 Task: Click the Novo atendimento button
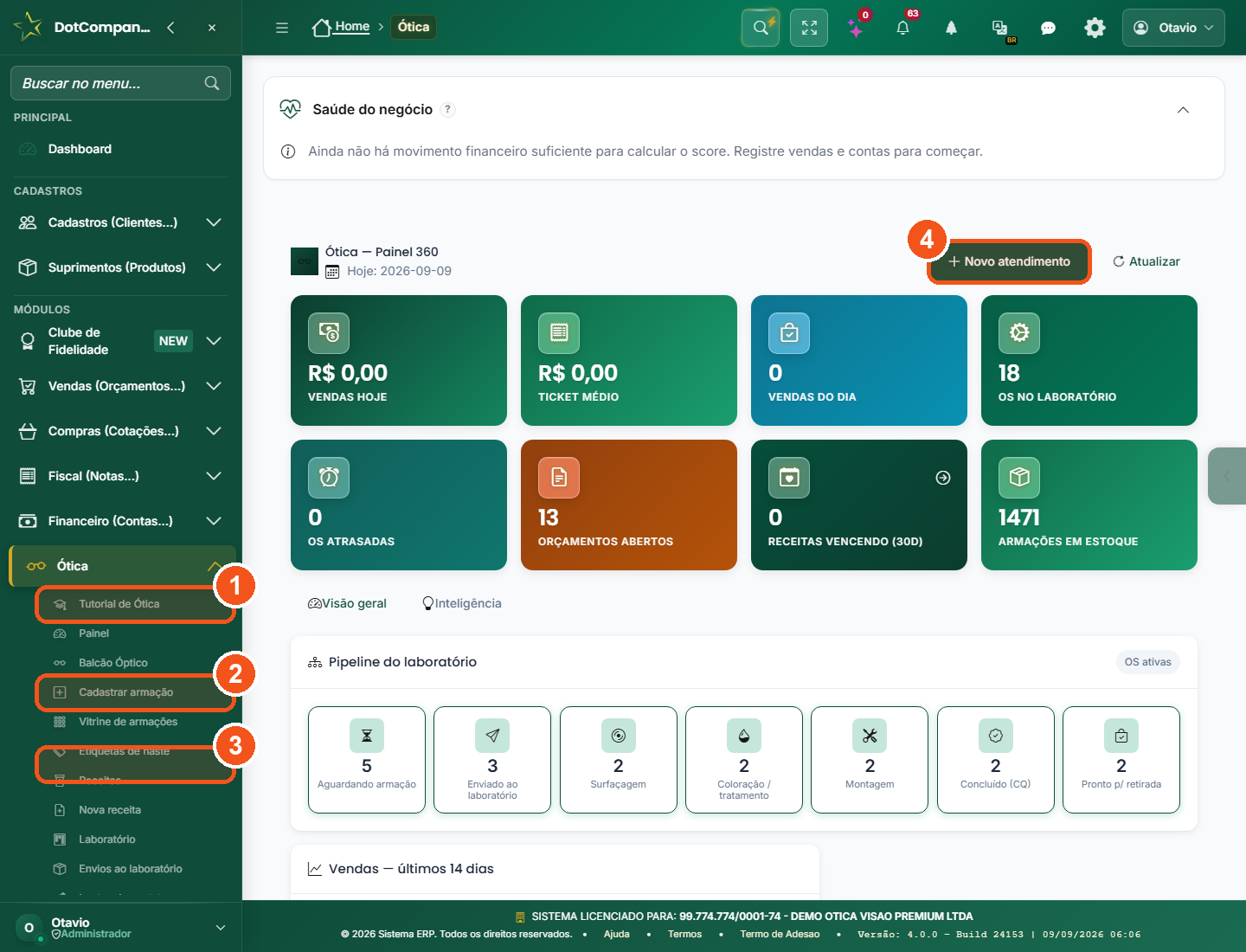(x=1009, y=261)
